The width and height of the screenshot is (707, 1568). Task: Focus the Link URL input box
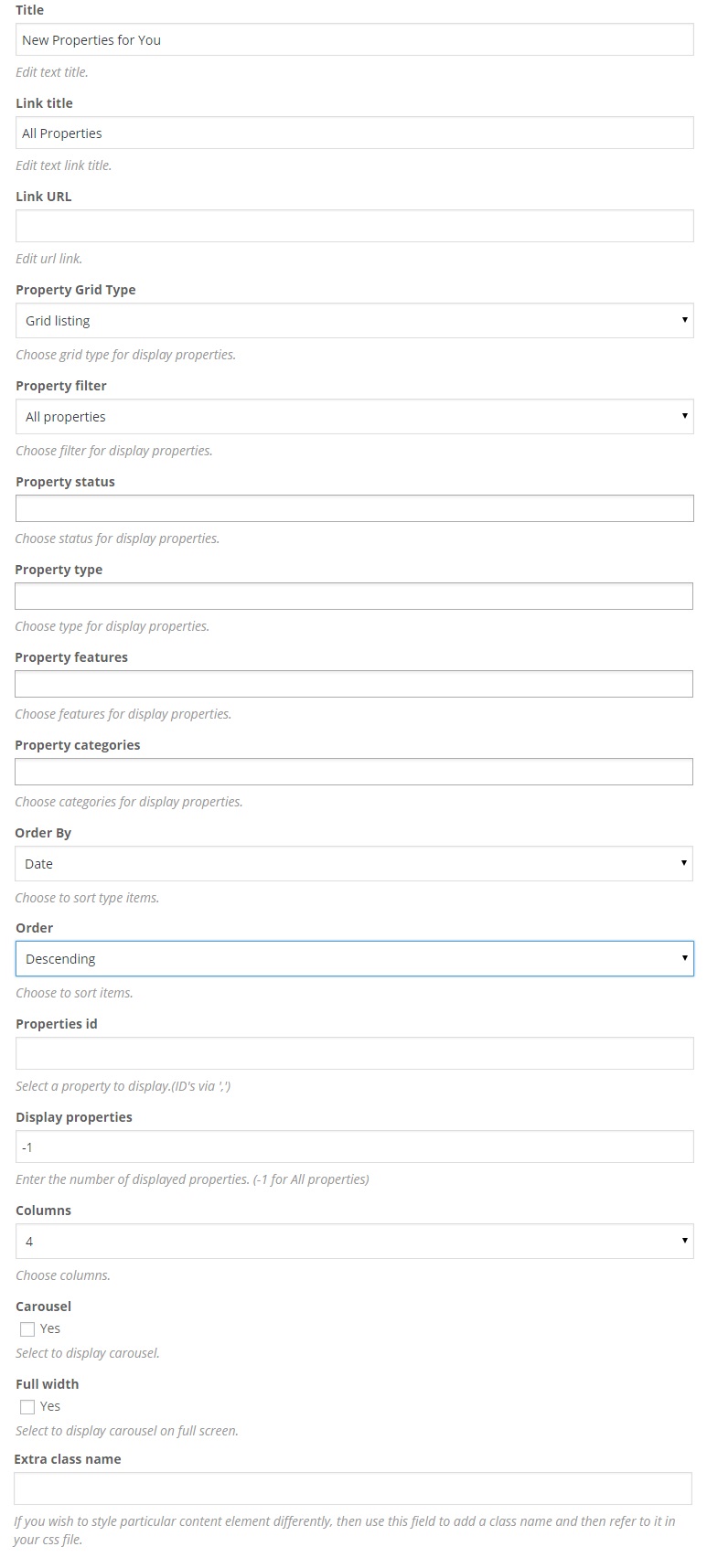[x=354, y=227]
